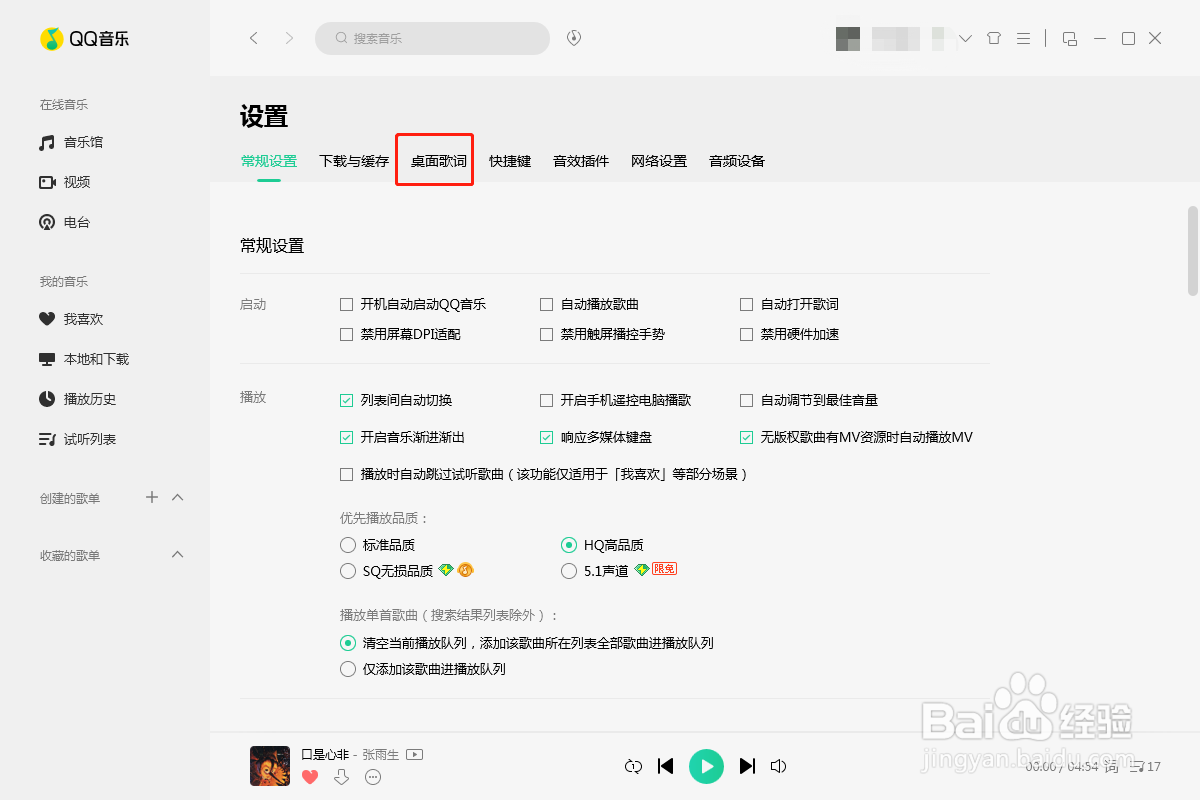Open the 我喜欢 favorites list

78,318
